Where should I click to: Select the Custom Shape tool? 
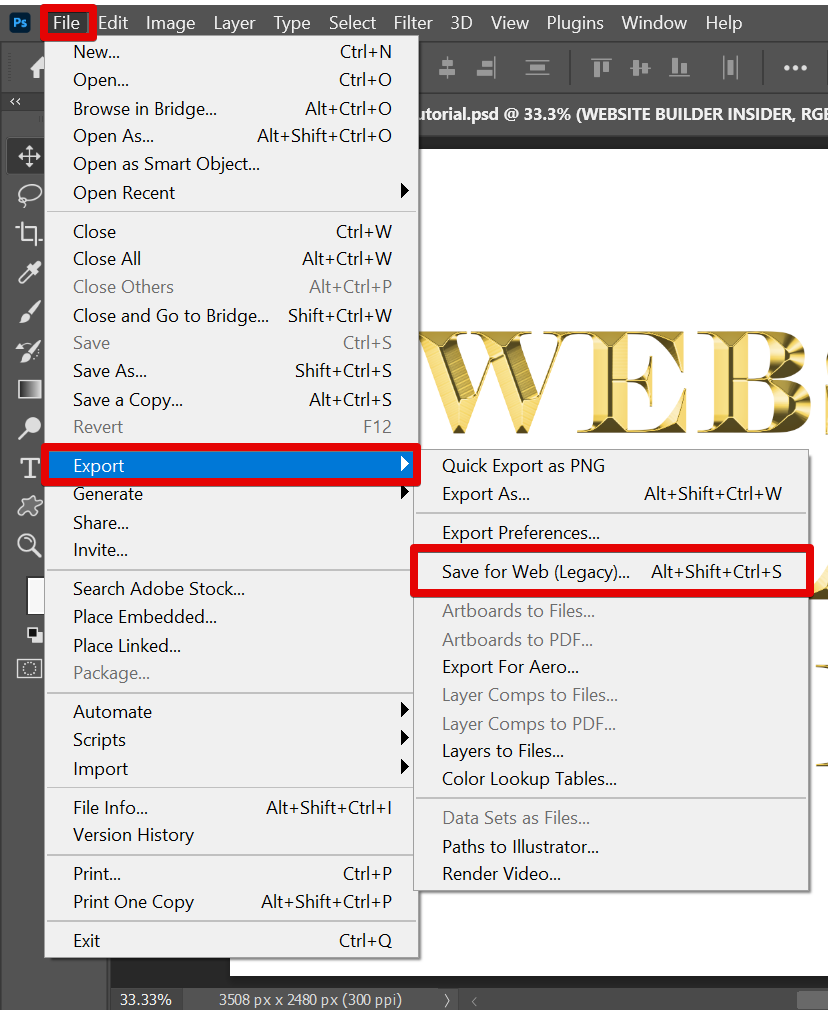tap(29, 506)
